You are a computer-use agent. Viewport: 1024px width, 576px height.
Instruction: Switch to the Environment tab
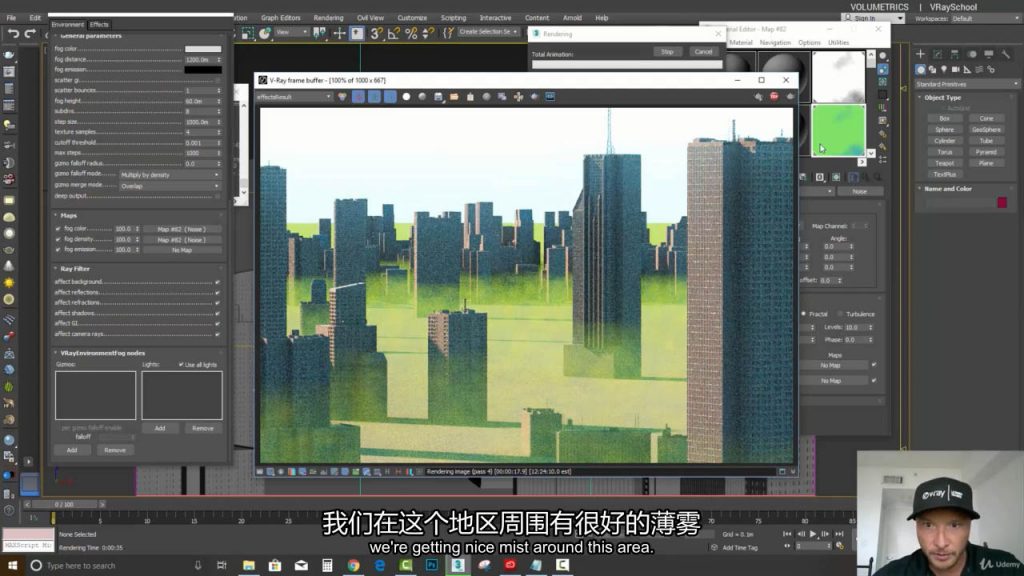68,25
